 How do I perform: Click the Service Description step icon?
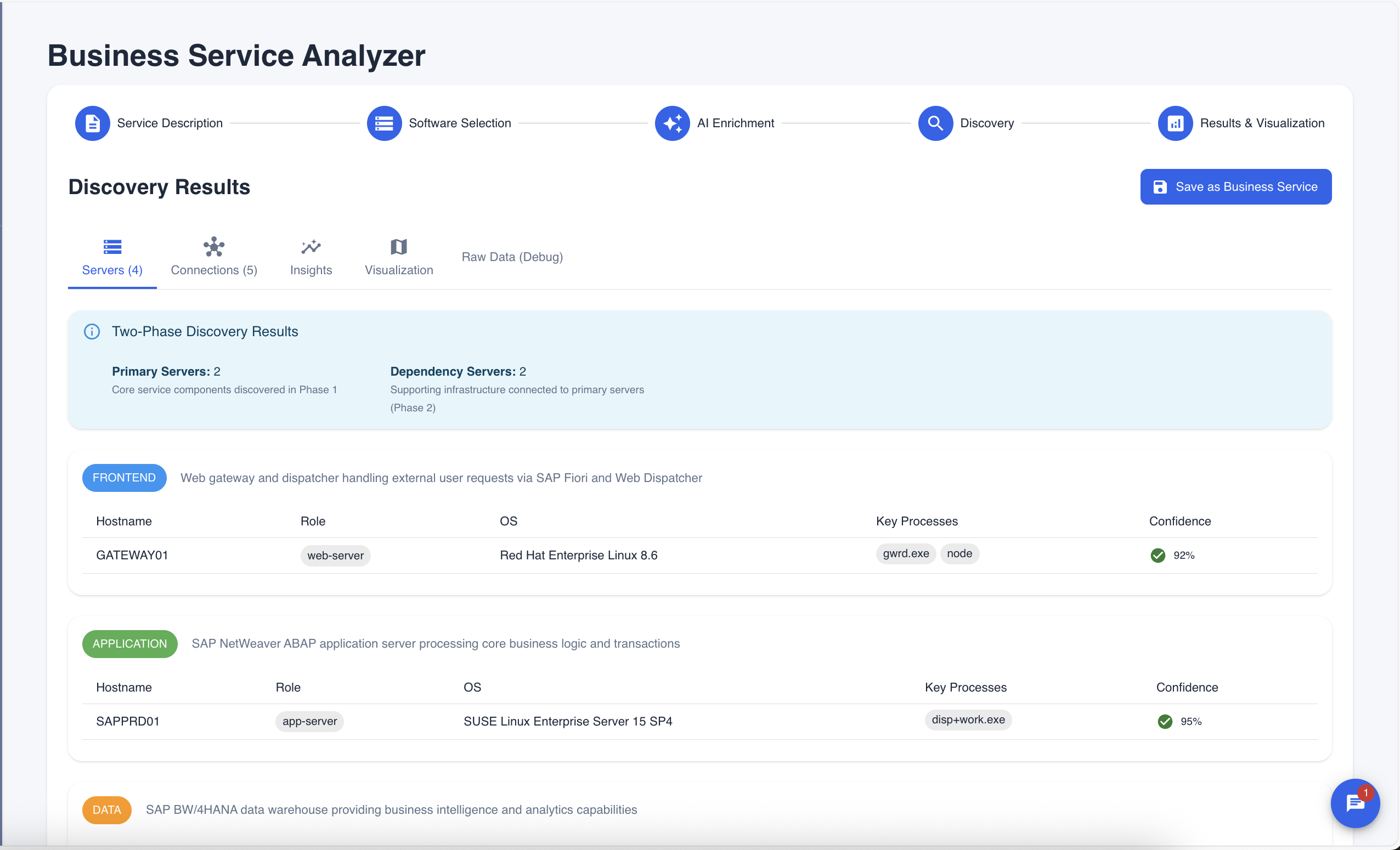click(x=92, y=123)
